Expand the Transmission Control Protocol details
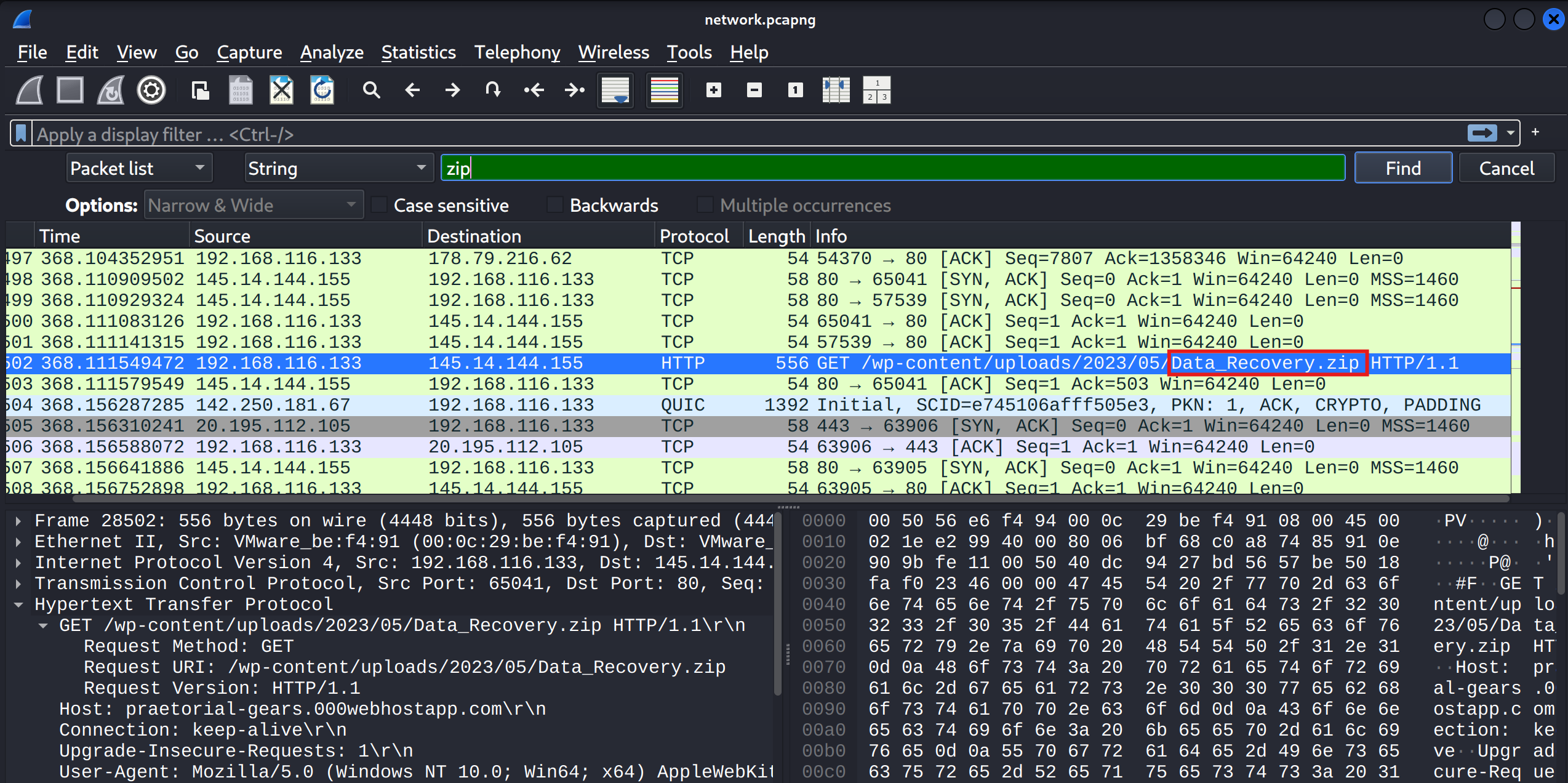1568x783 pixels. click(x=17, y=583)
